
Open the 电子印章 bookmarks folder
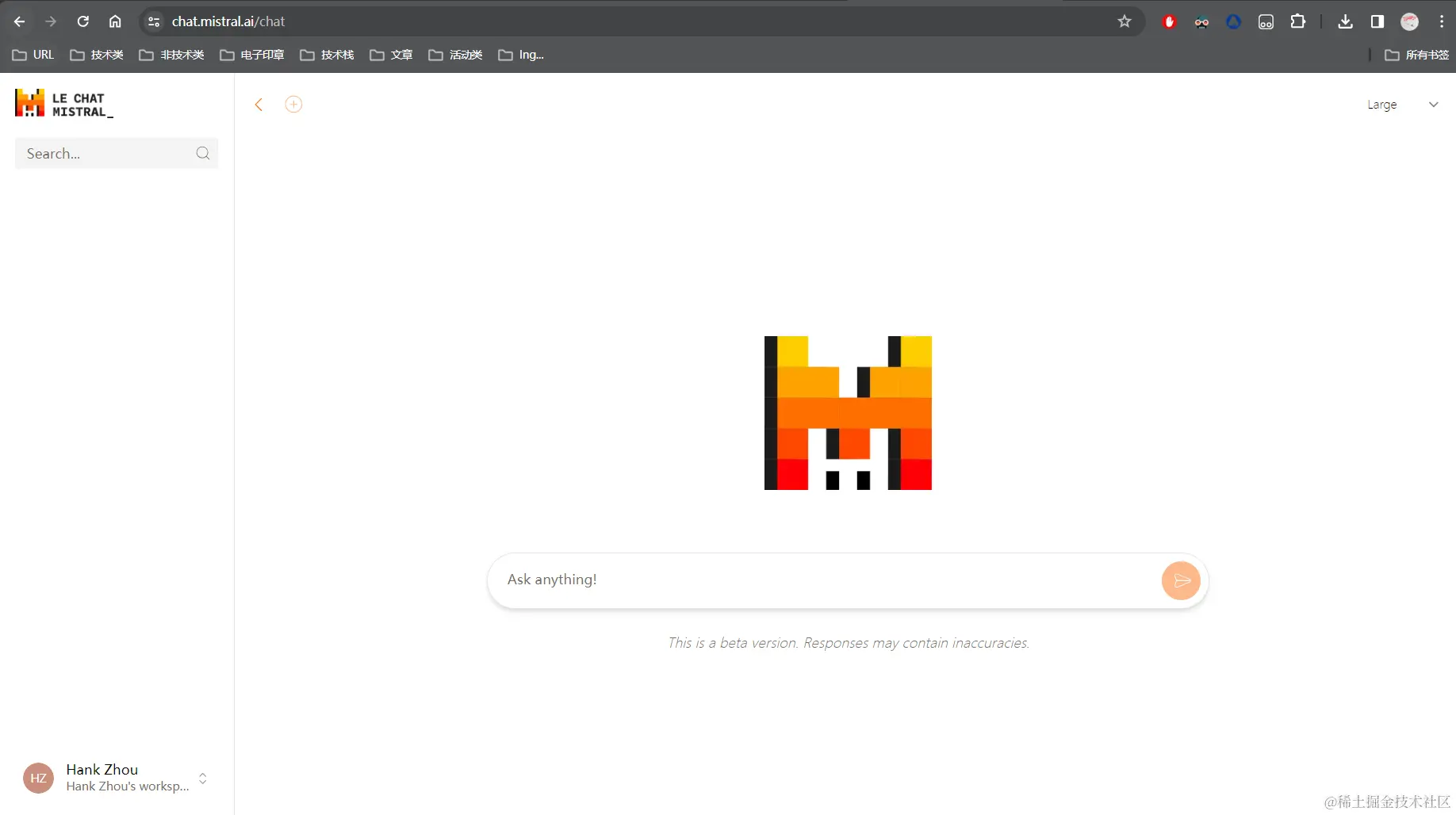coord(252,55)
